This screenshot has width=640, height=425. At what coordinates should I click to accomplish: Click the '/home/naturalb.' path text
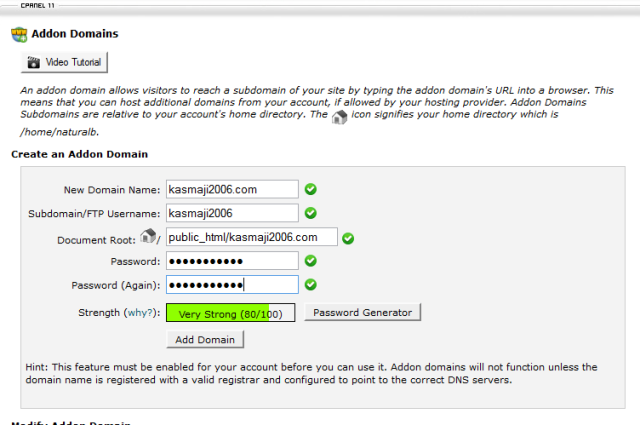point(60,132)
